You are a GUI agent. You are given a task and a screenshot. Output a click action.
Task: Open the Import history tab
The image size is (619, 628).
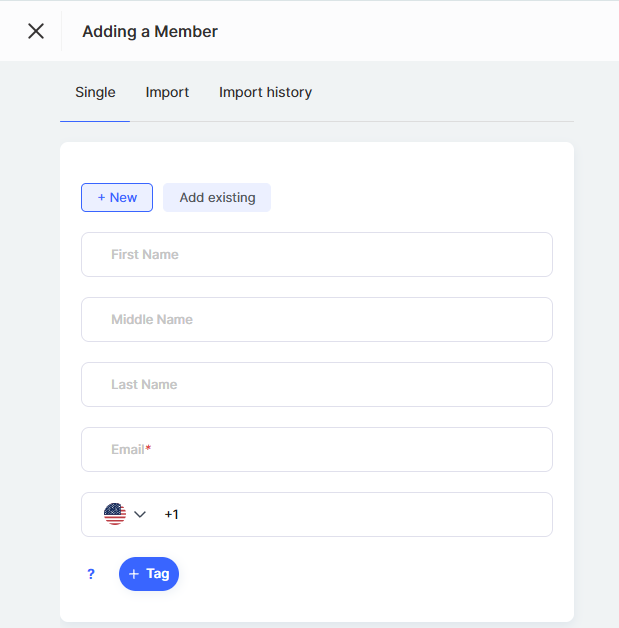(x=265, y=92)
